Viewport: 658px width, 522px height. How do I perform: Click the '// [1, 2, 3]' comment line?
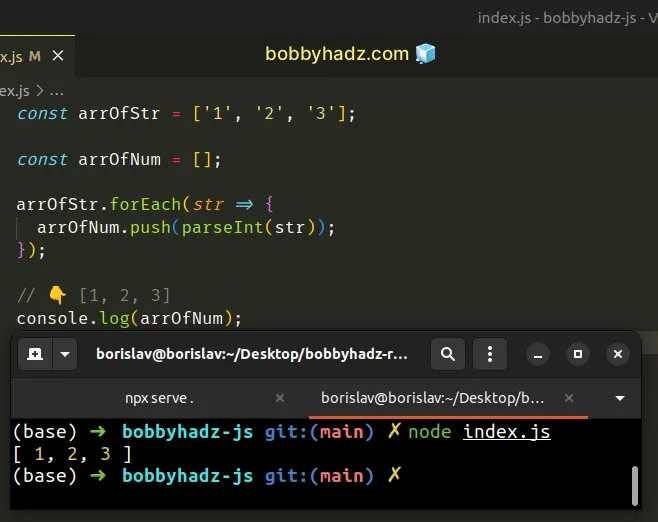tap(94, 295)
